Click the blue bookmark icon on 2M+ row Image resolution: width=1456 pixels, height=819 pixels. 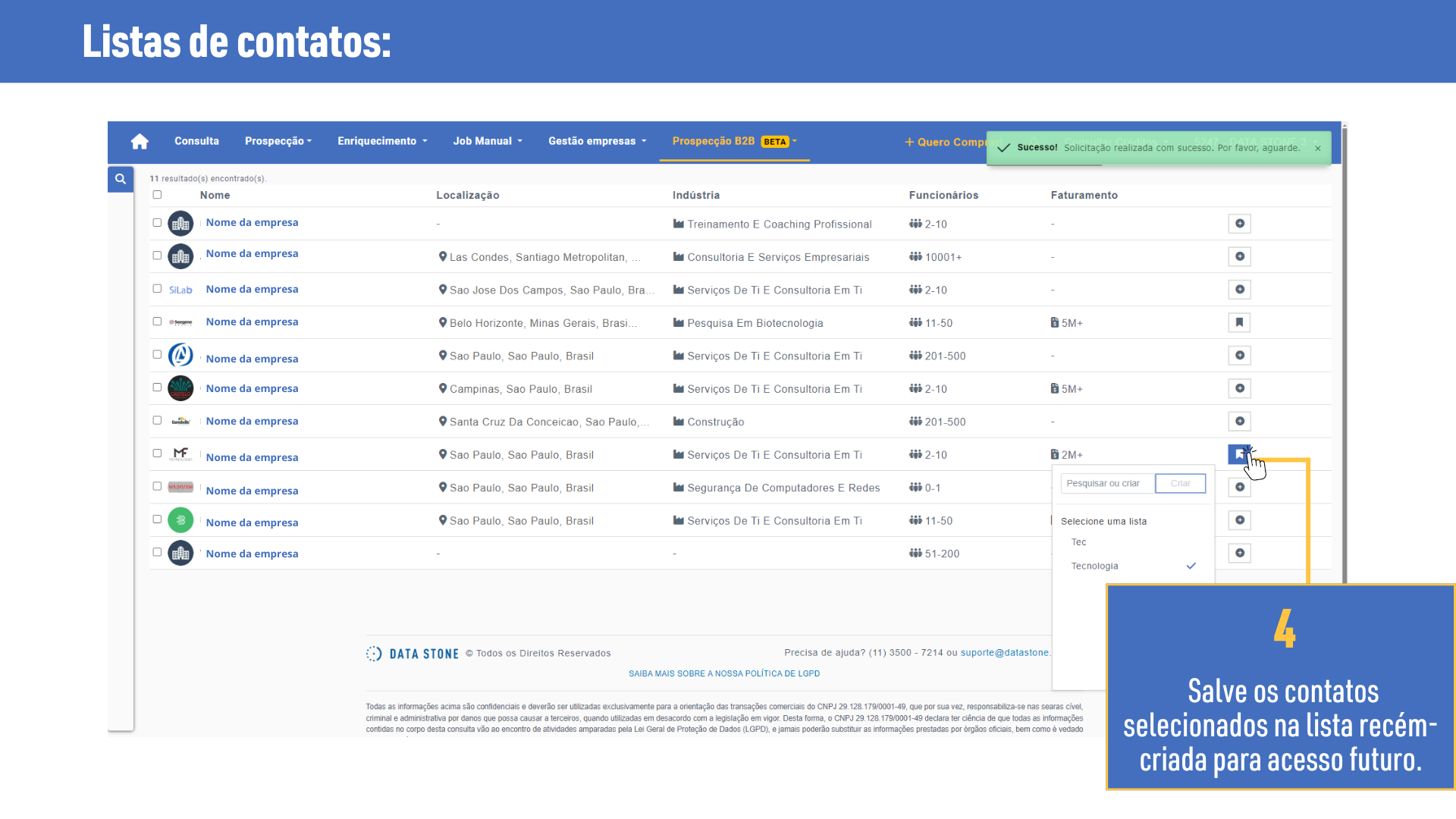pos(1238,454)
